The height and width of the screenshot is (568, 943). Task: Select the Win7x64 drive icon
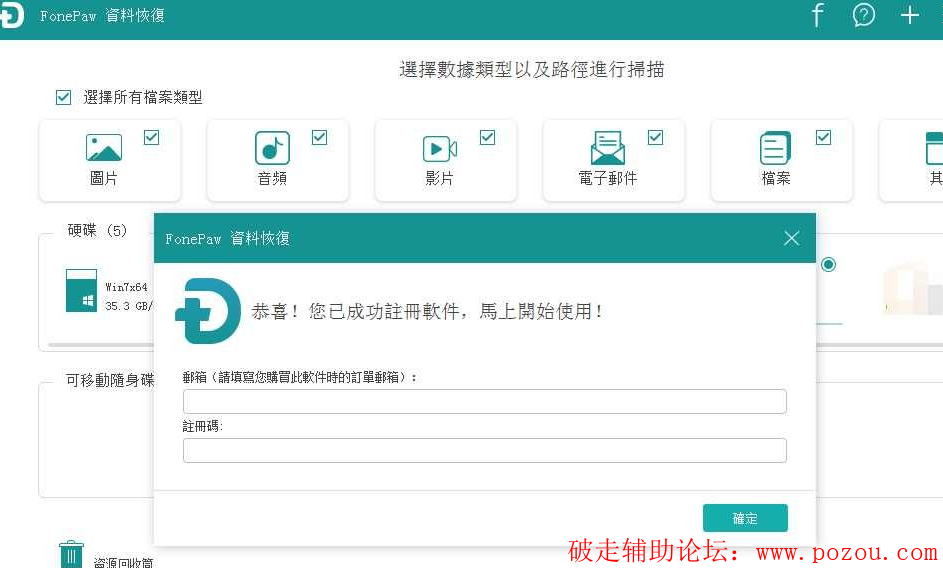pyautogui.click(x=81, y=291)
